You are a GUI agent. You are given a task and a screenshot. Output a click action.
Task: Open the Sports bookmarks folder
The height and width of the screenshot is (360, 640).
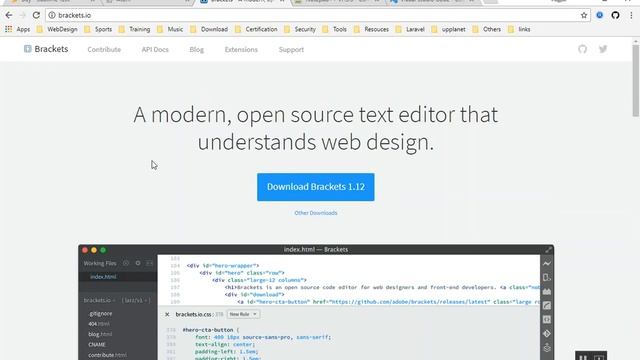pos(98,29)
